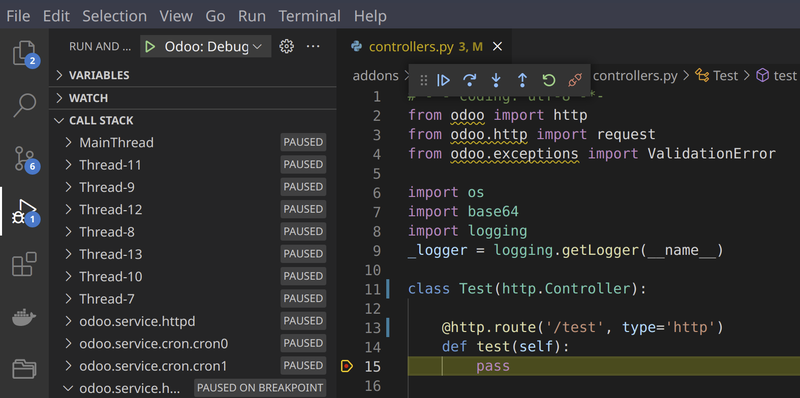
Task: Click Step Out in the debug toolbar
Action: point(522,80)
